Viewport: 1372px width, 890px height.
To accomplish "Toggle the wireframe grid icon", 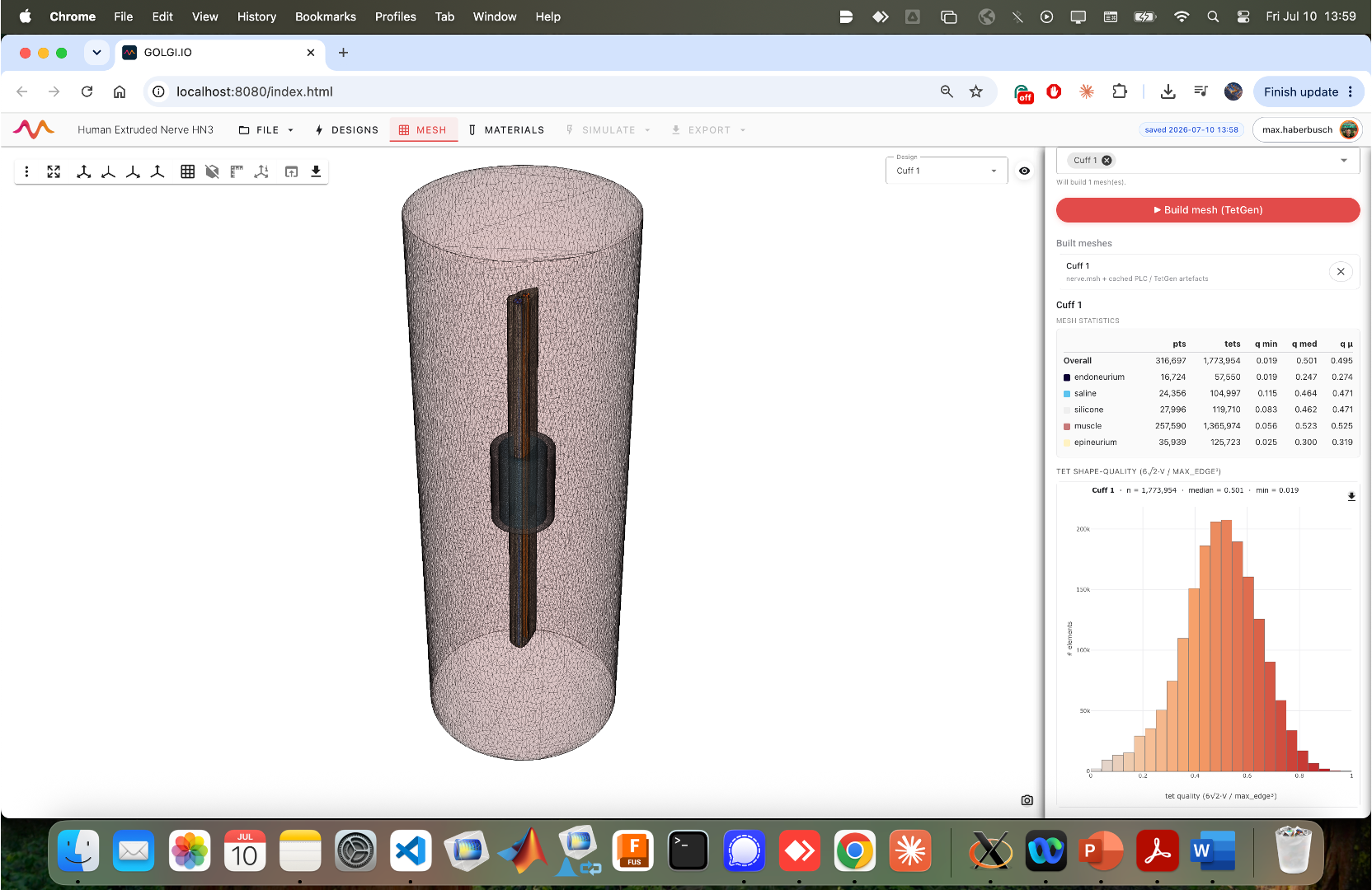I will (188, 171).
